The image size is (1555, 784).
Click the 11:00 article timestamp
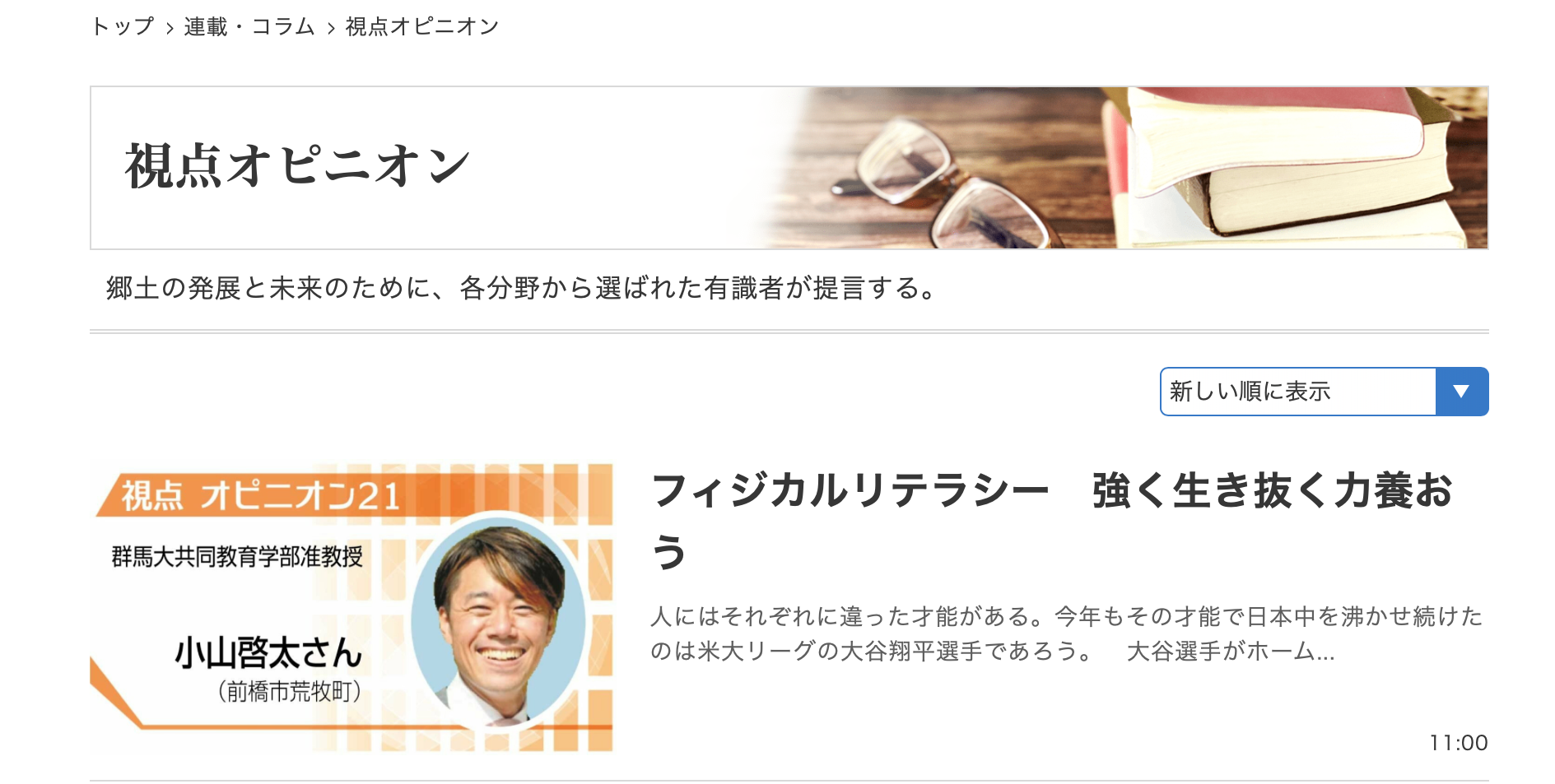1458,743
